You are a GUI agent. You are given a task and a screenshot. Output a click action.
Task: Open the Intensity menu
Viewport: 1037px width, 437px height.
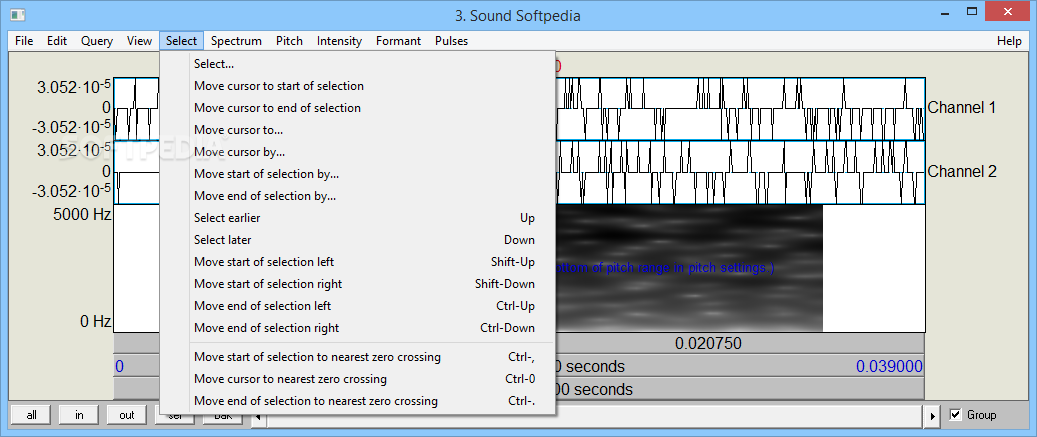[x=339, y=41]
